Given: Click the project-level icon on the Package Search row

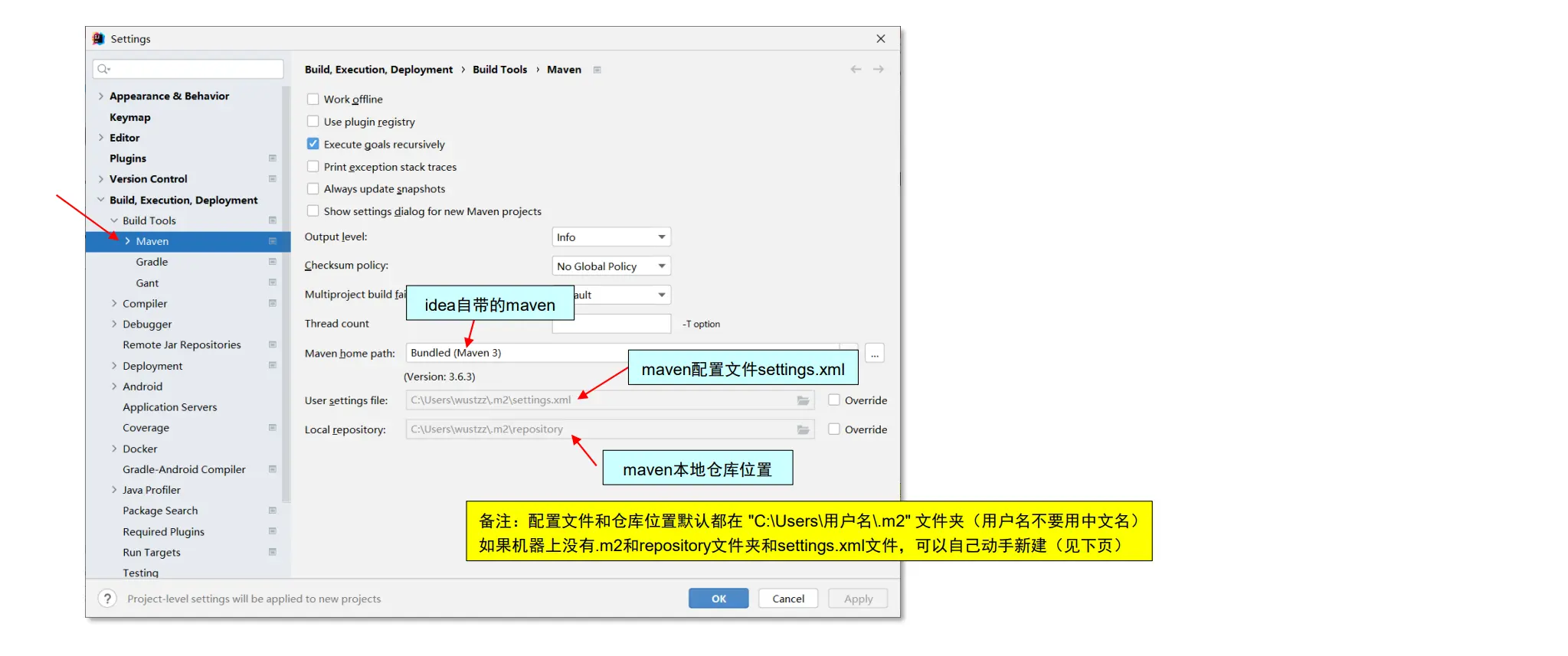Looking at the screenshot, I should 272,510.
